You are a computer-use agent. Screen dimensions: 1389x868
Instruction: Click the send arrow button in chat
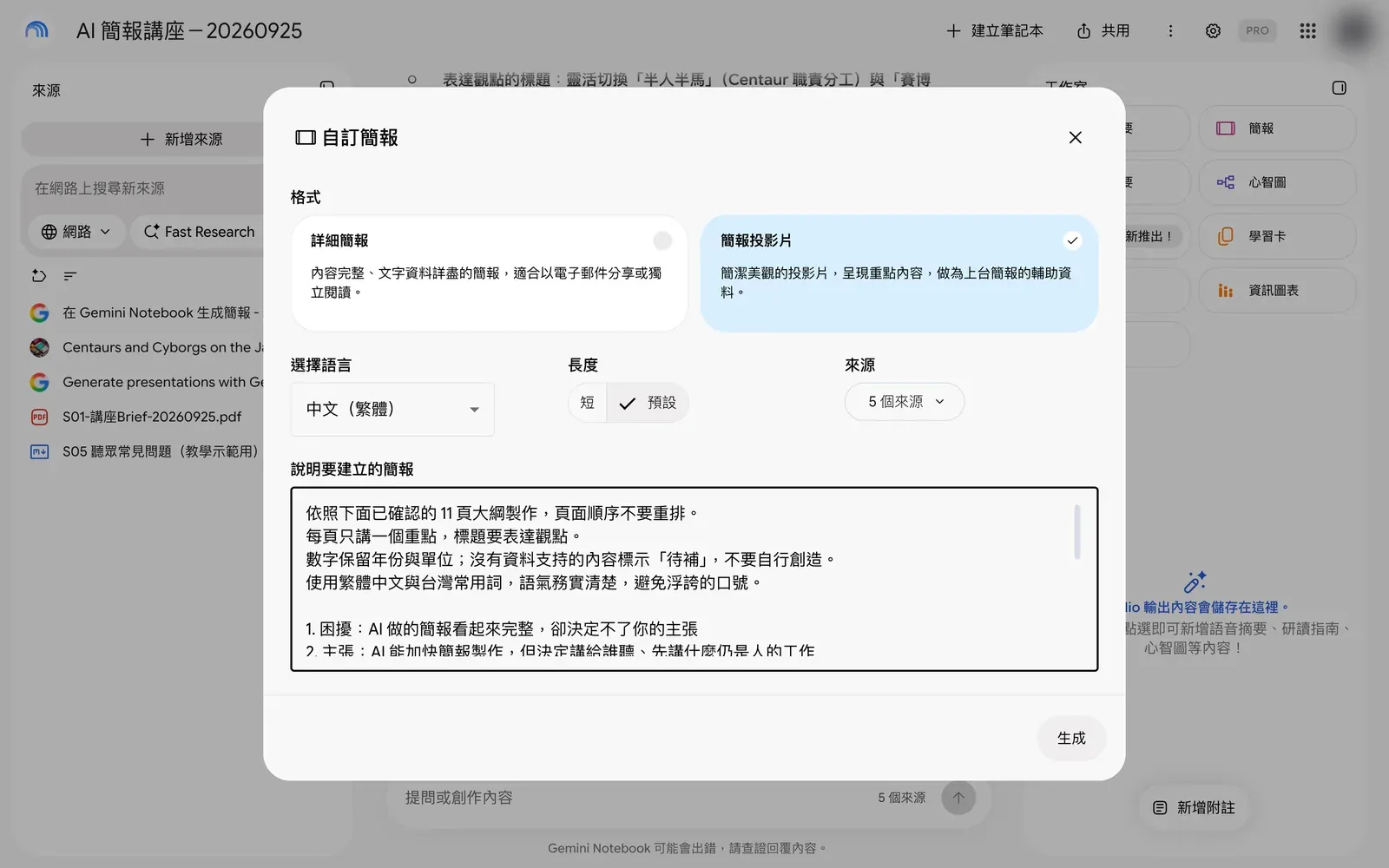coord(958,798)
